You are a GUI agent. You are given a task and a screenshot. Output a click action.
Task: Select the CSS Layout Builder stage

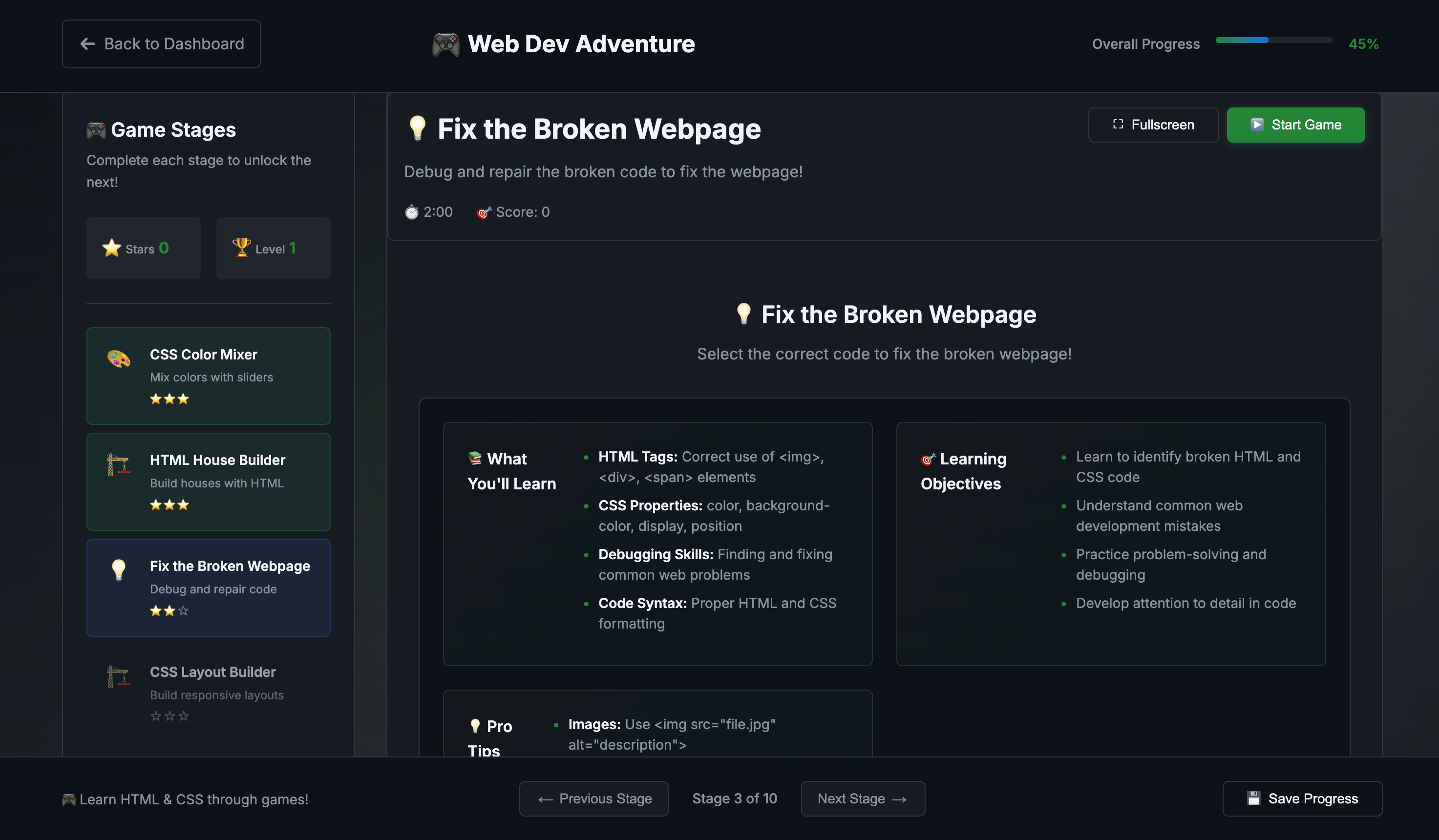click(209, 693)
